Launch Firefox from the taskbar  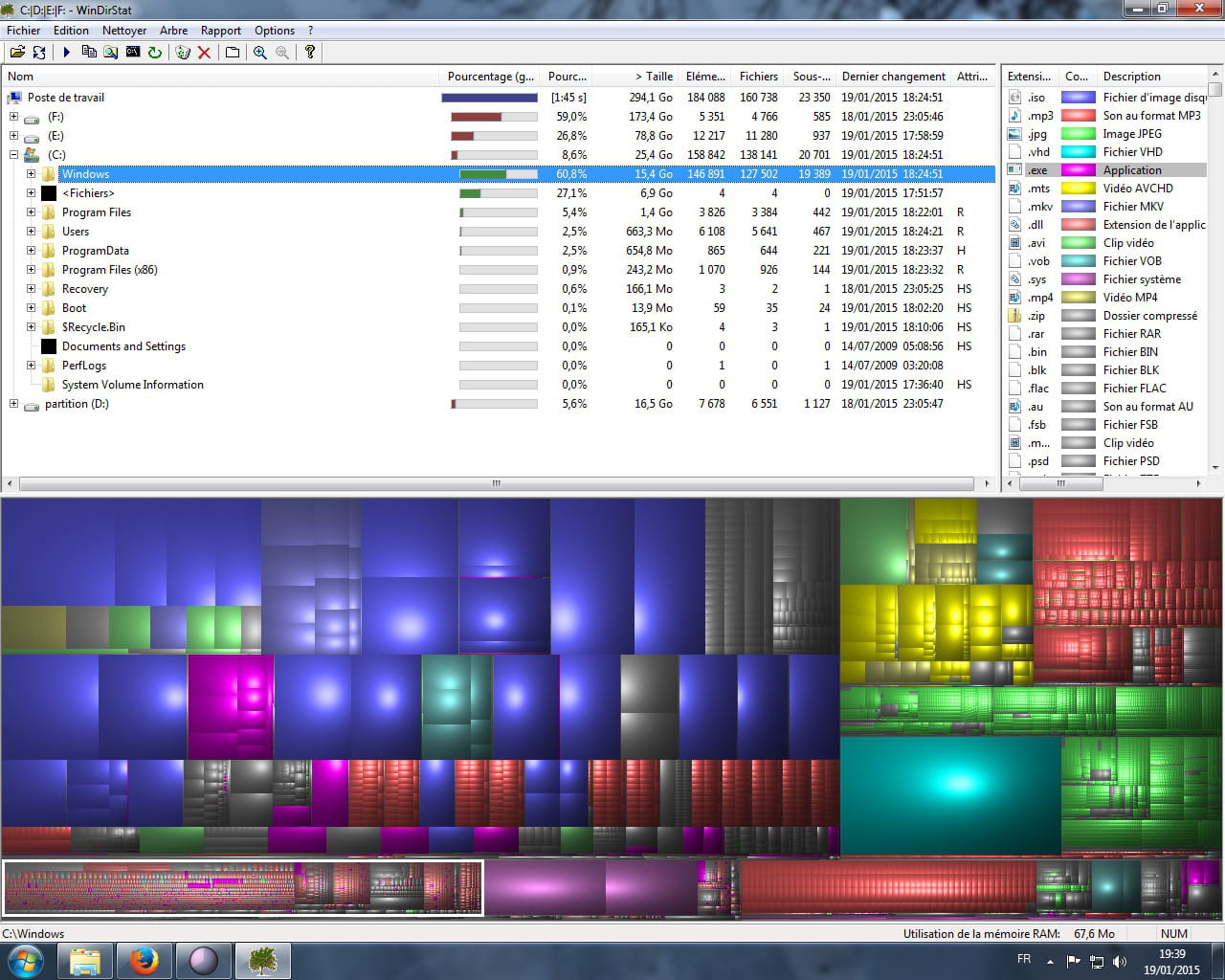tap(145, 960)
